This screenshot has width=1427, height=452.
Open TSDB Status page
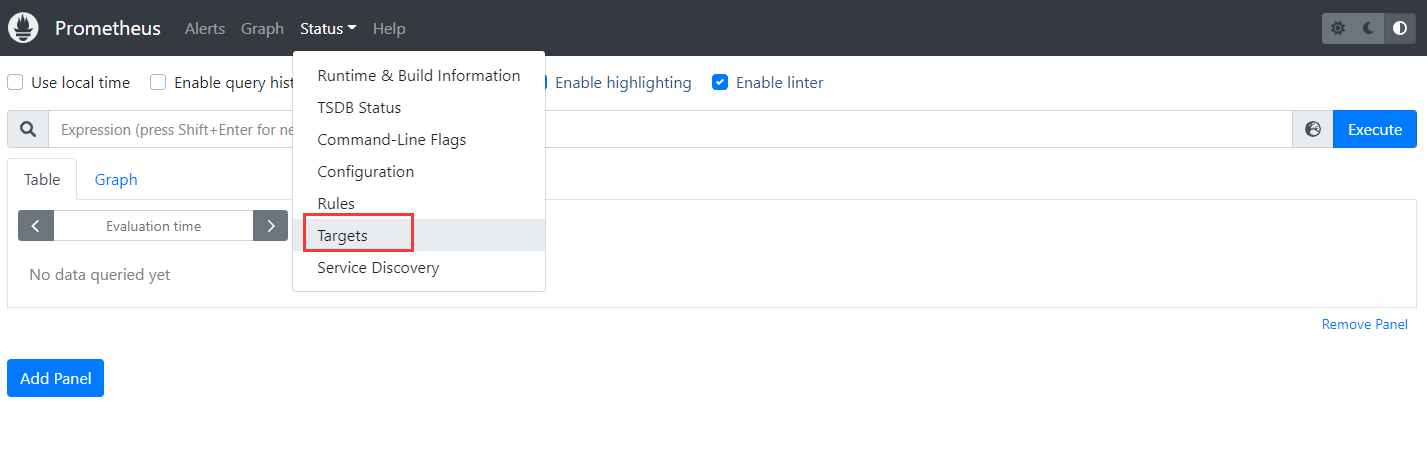419,107
